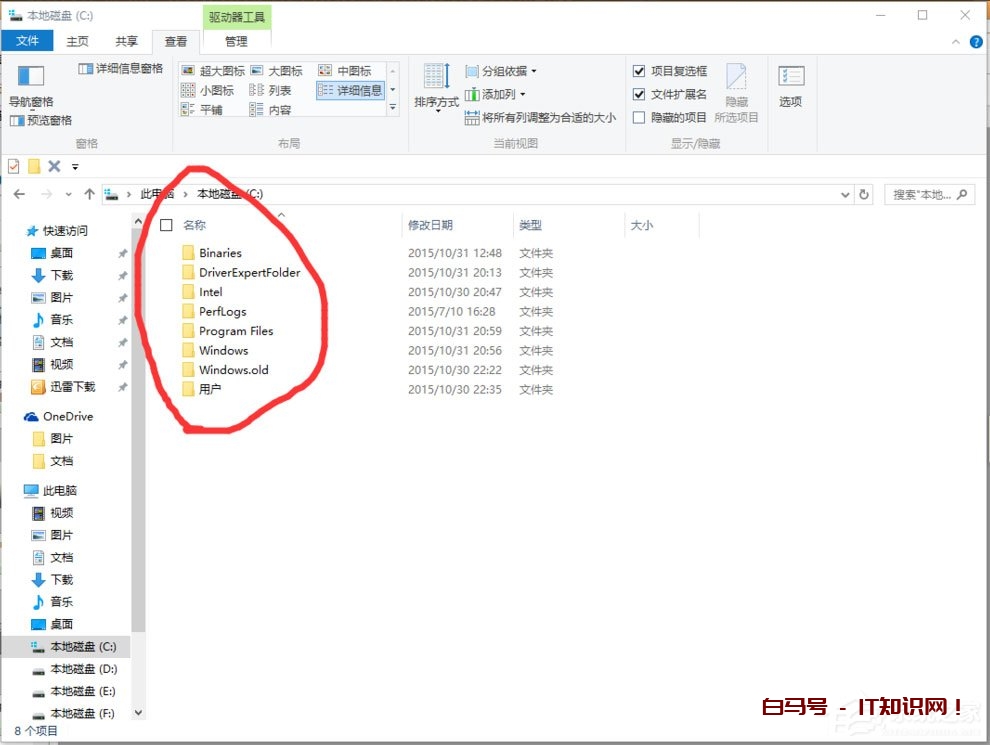
Task: Click inside the search box
Action: 923,193
